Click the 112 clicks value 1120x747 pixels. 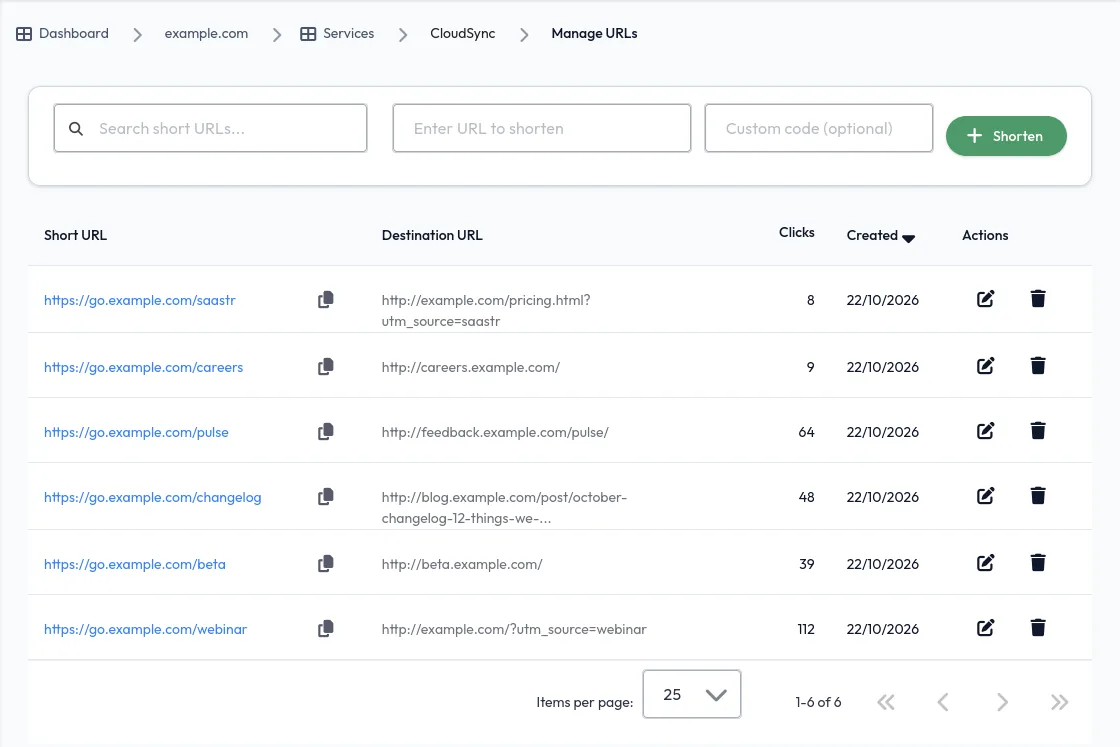pyautogui.click(x=806, y=629)
